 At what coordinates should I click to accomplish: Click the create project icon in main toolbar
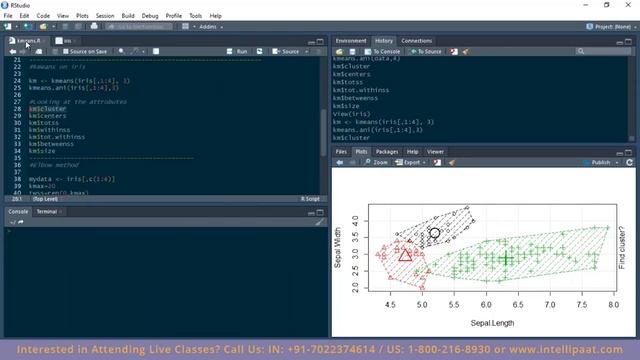pyautogui.click(x=28, y=27)
